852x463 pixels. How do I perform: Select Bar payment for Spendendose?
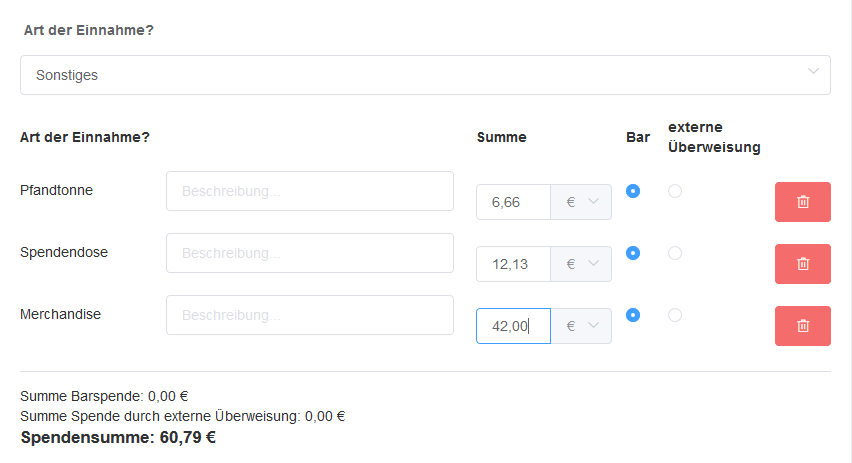pos(632,253)
